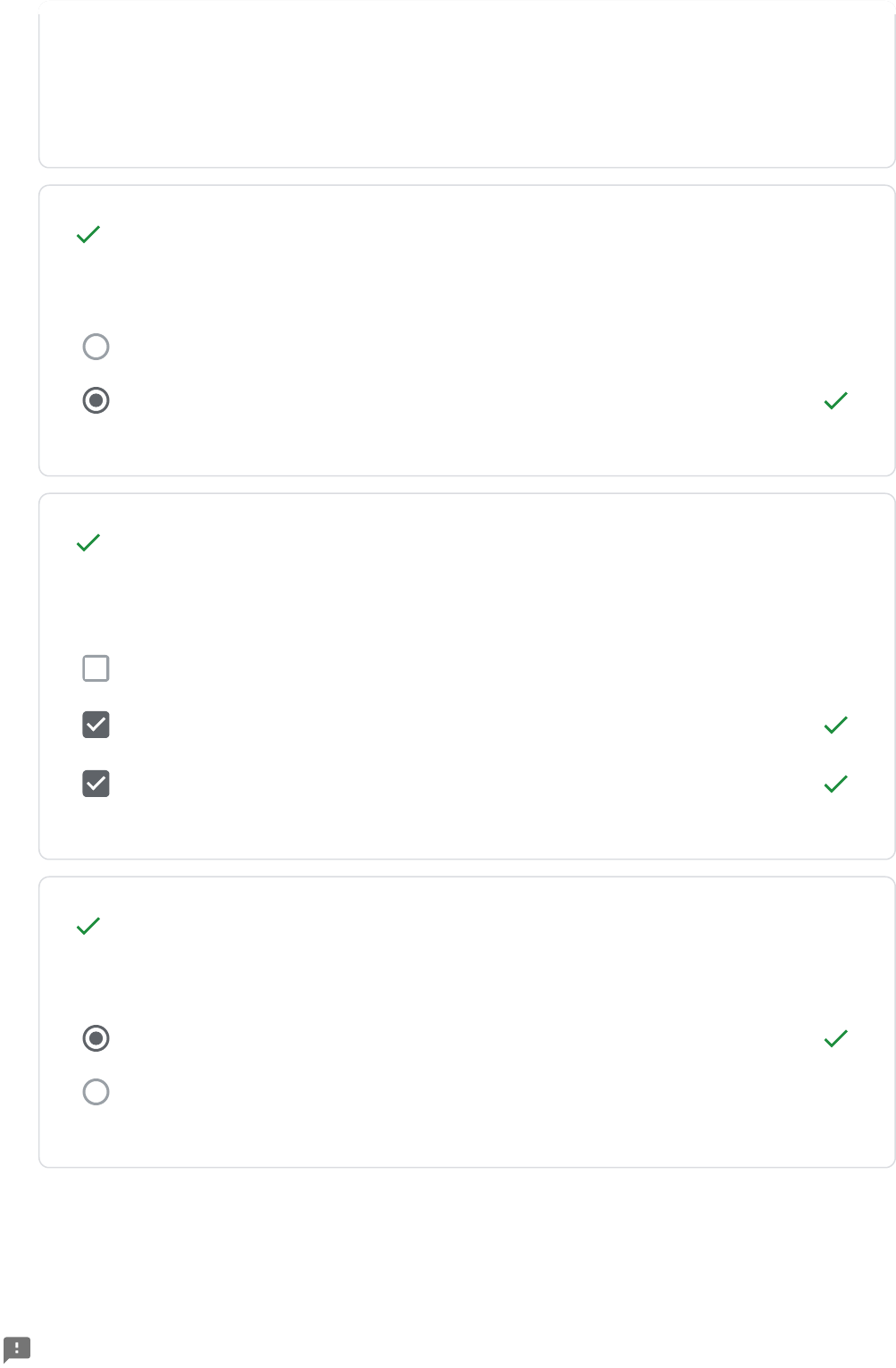This screenshot has width=896, height=1368.
Task: Click the green correct checkmark heading the first question
Action: click(88, 234)
